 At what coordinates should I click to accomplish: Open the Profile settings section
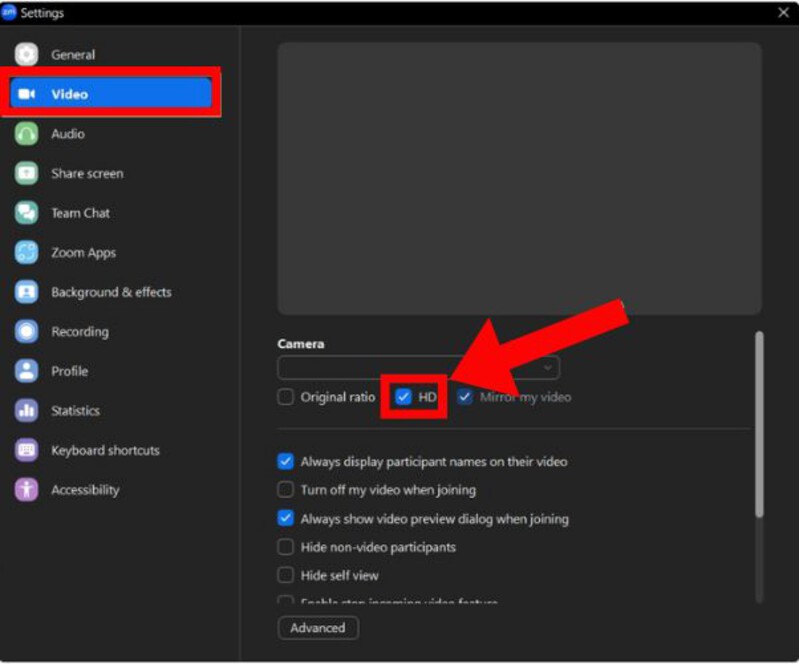coord(70,371)
